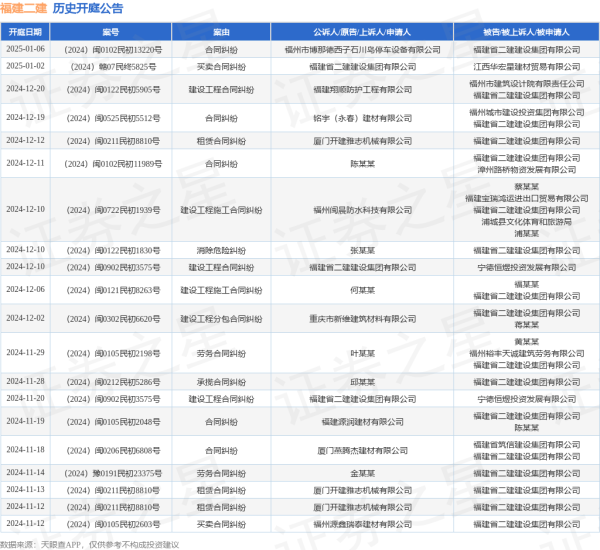Viewport: 600px width, 550px height.
Task: Click the date cell 2024-12-02
Action: coord(25,318)
